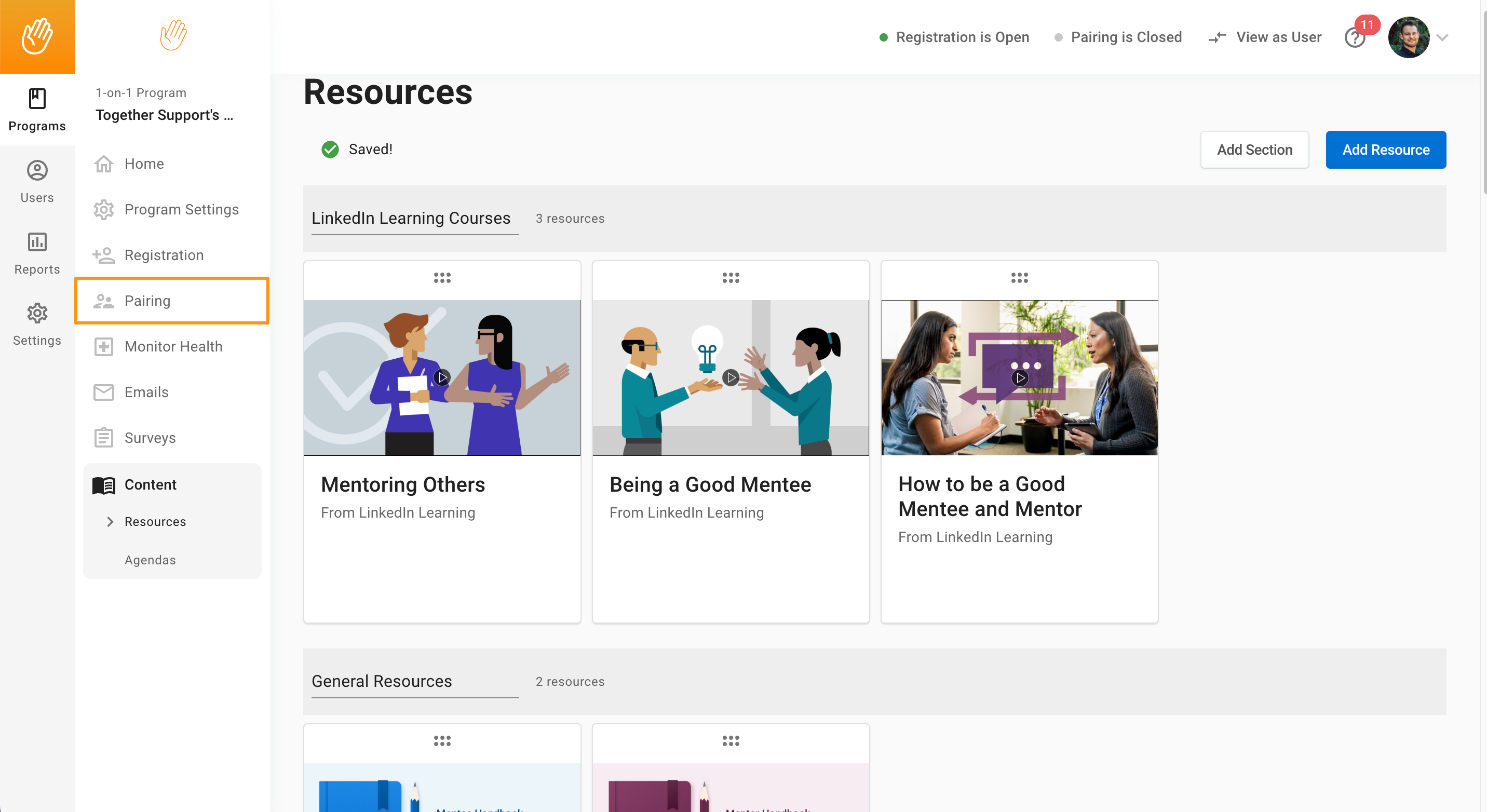Click the Pairing people icon
The width and height of the screenshot is (1487, 812).
[104, 301]
